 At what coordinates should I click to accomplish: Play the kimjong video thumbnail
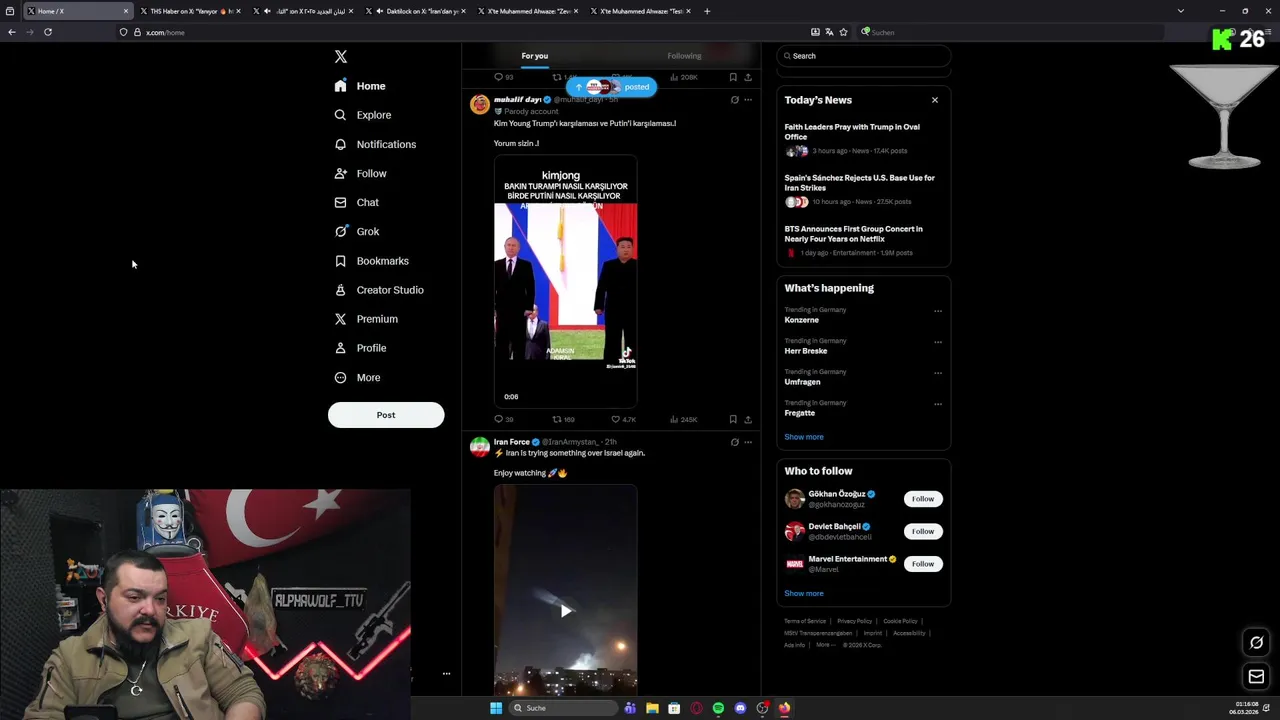[565, 280]
